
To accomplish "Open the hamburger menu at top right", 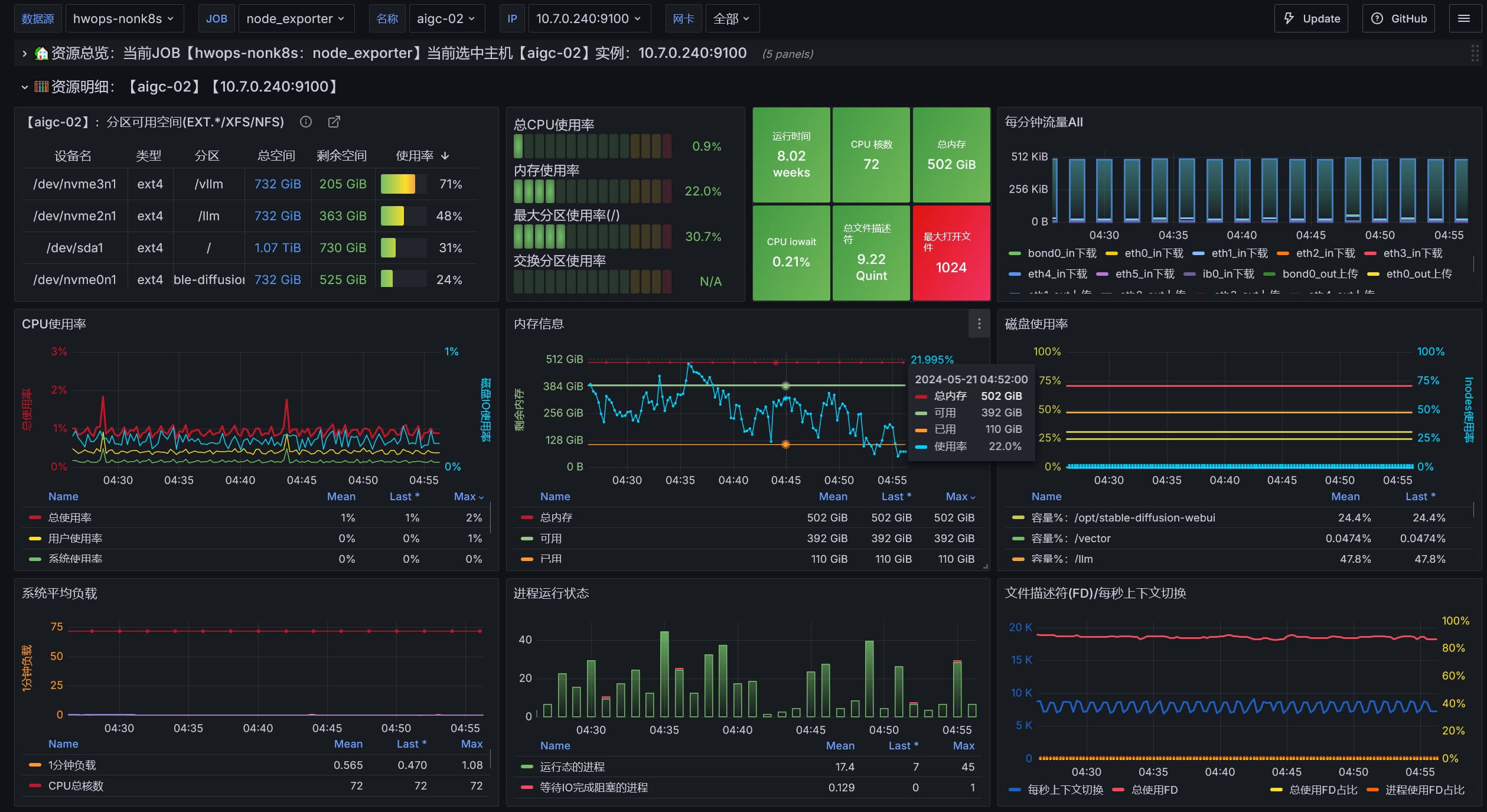I will (x=1463, y=18).
